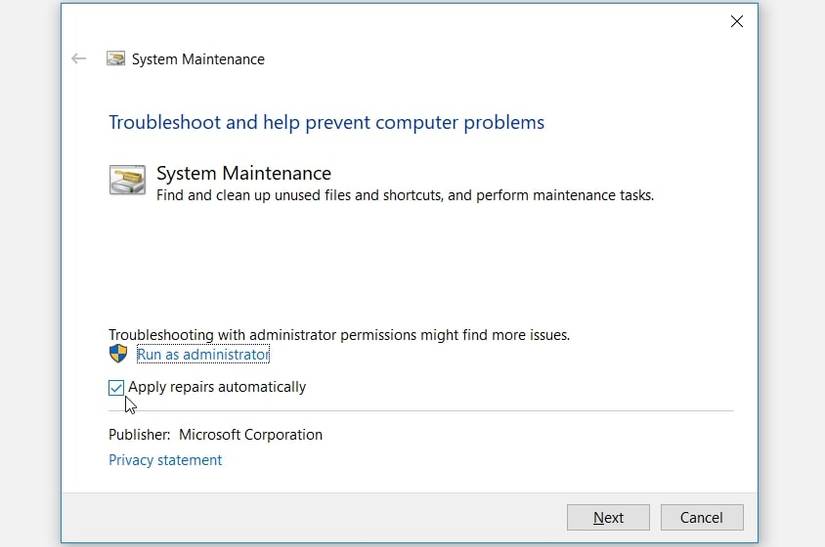The image size is (825, 547).
Task: Click the 'Publisher:' label
Action: [139, 435]
